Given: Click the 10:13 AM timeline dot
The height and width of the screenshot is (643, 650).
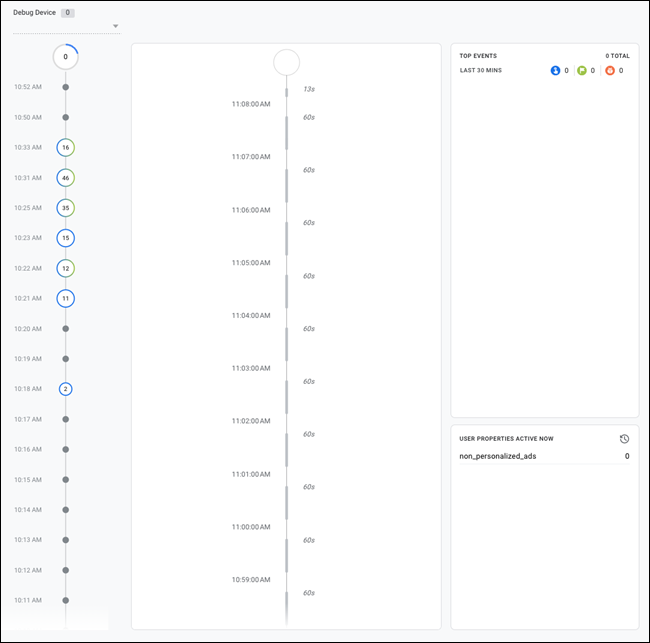Looking at the screenshot, I should coord(65,540).
